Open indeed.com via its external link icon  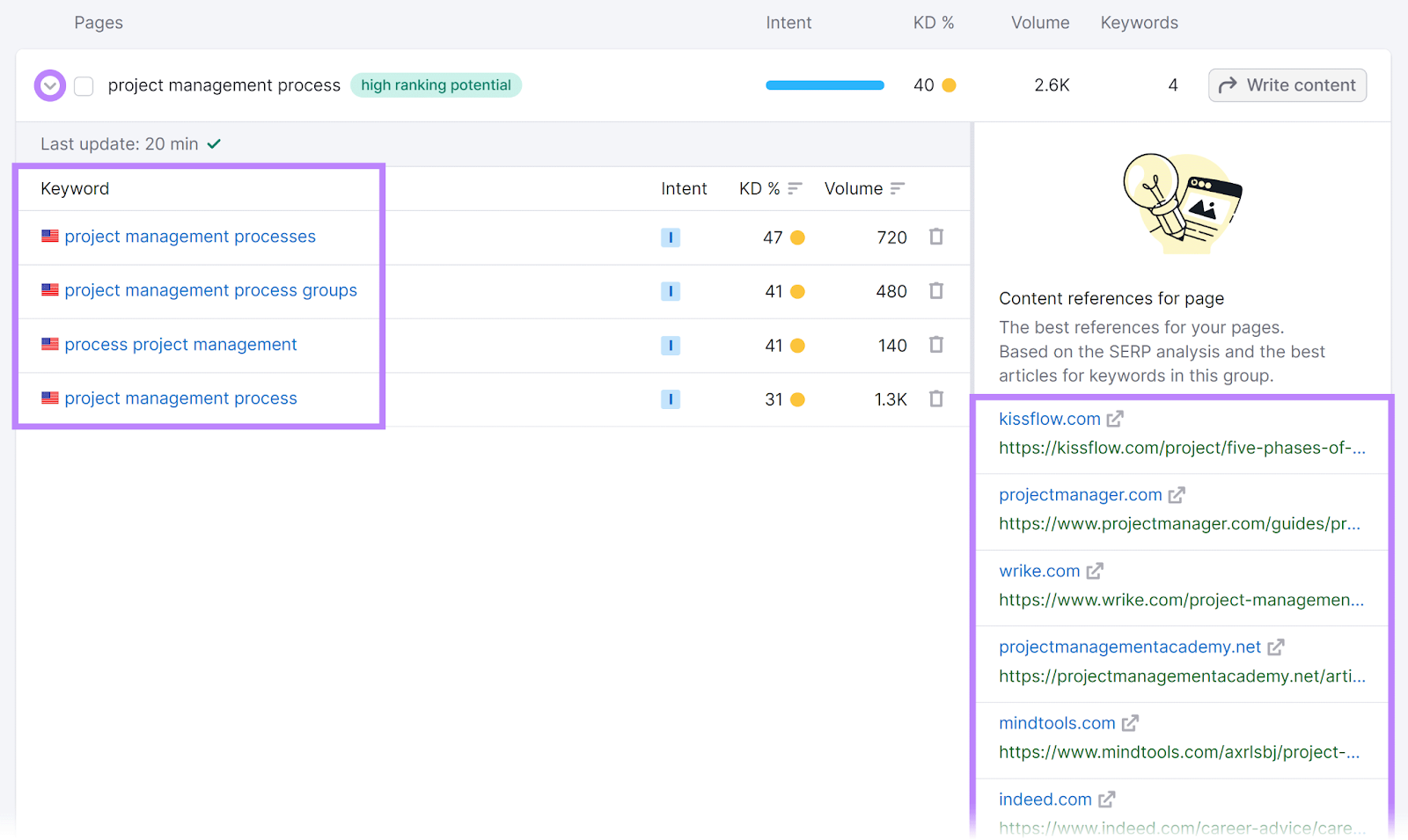(x=1105, y=799)
